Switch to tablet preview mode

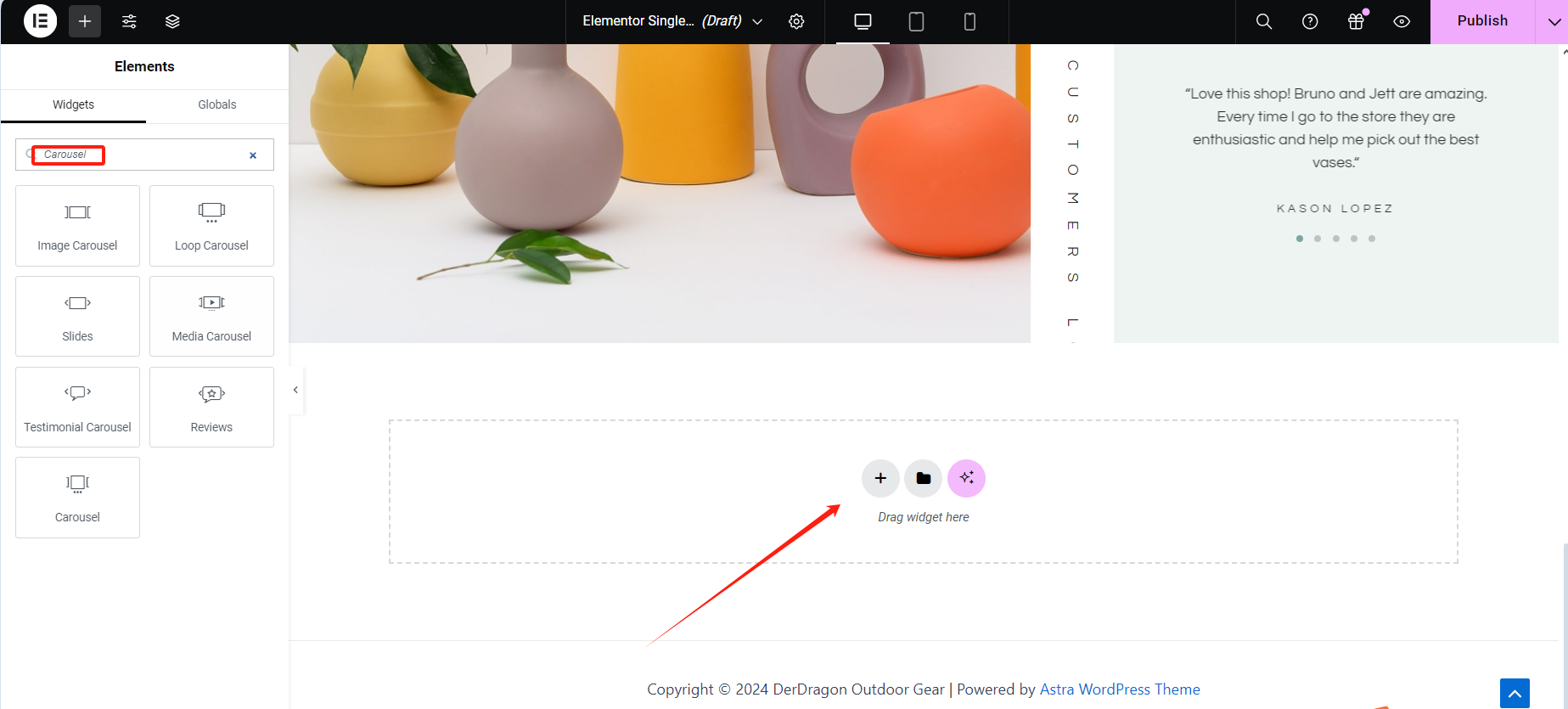coord(916,21)
